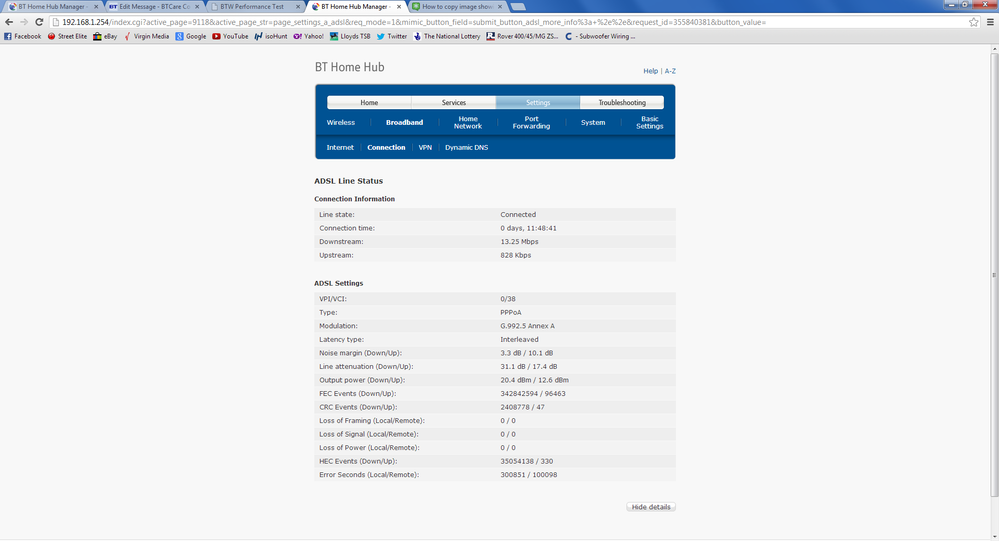Open a new browser tab
This screenshot has height=541, width=999.
point(518,6)
